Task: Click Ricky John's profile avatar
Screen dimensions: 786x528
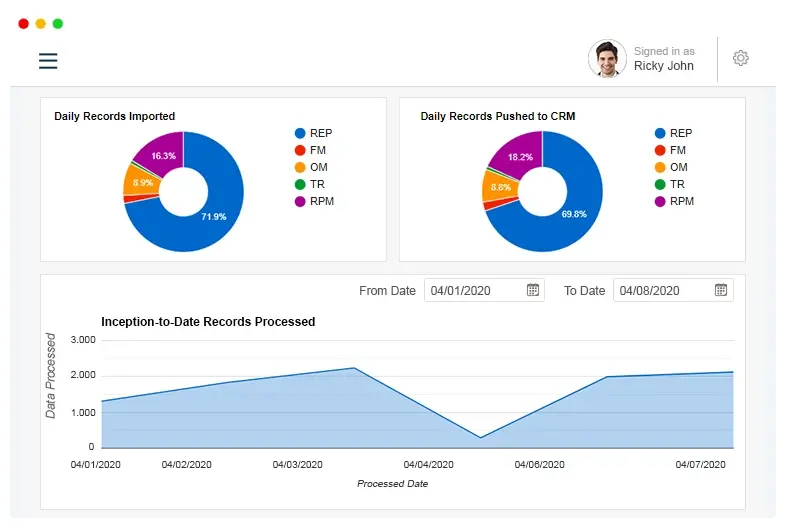Action: (607, 59)
